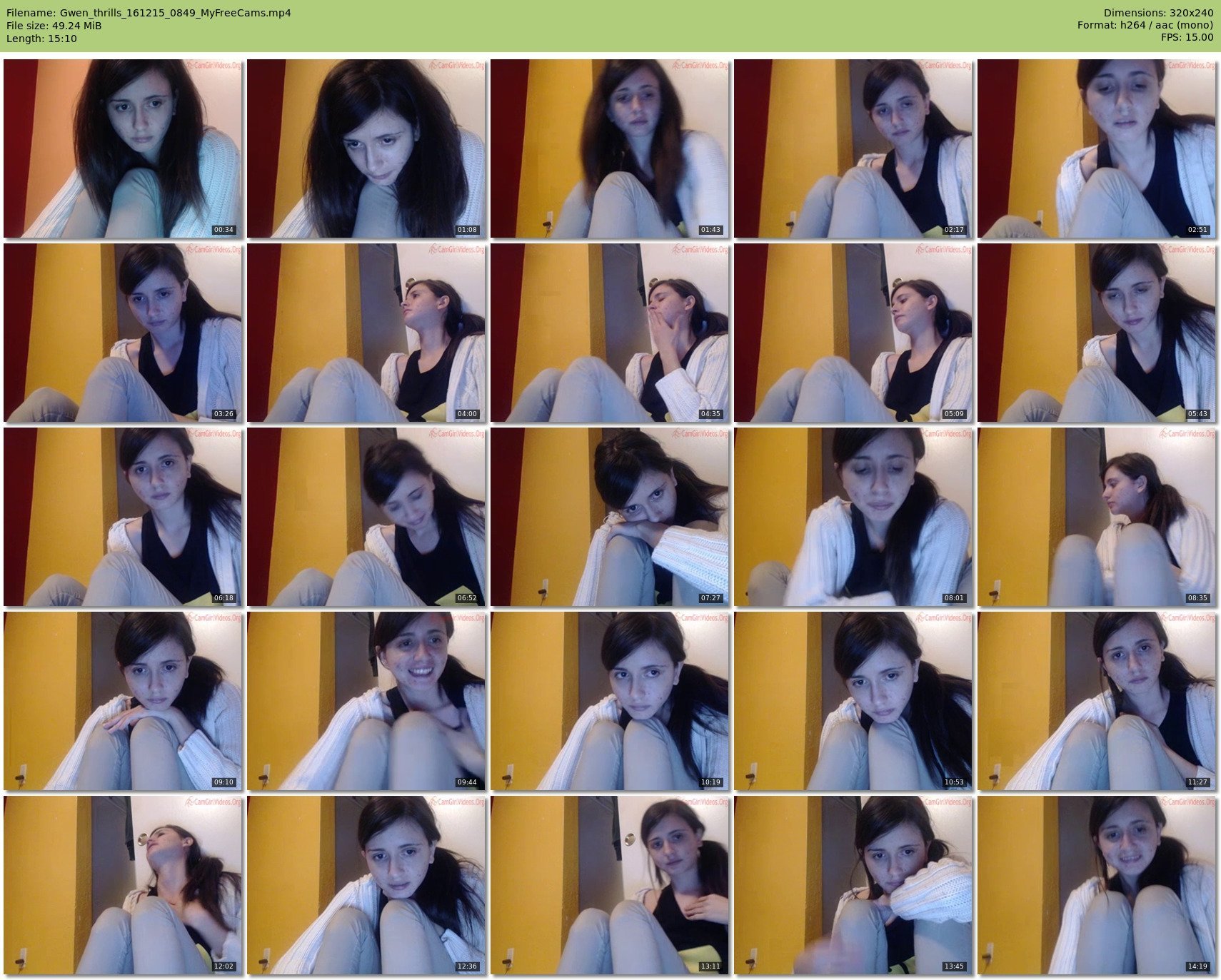Screen dimensions: 1221x980
Task: Click the File size 49.24 MiB label
Action: click(x=54, y=26)
